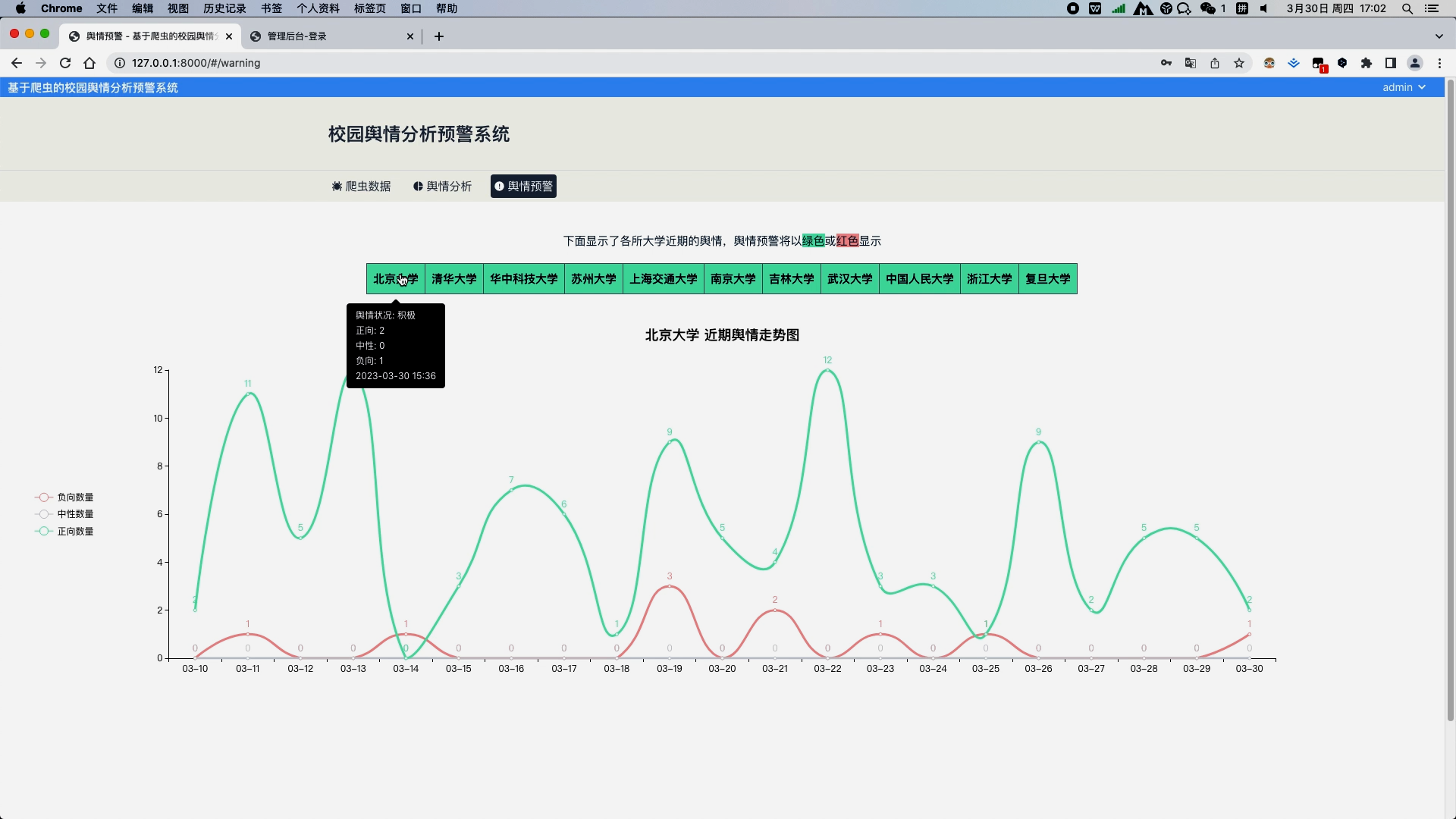This screenshot has width=1456, height=819.
Task: Open Chrome three-dot menu
Action: [1439, 63]
